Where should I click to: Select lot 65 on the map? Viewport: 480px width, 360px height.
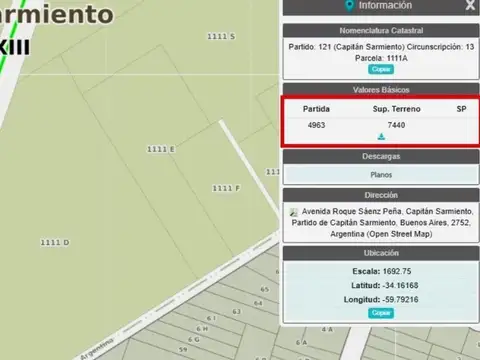265,289
